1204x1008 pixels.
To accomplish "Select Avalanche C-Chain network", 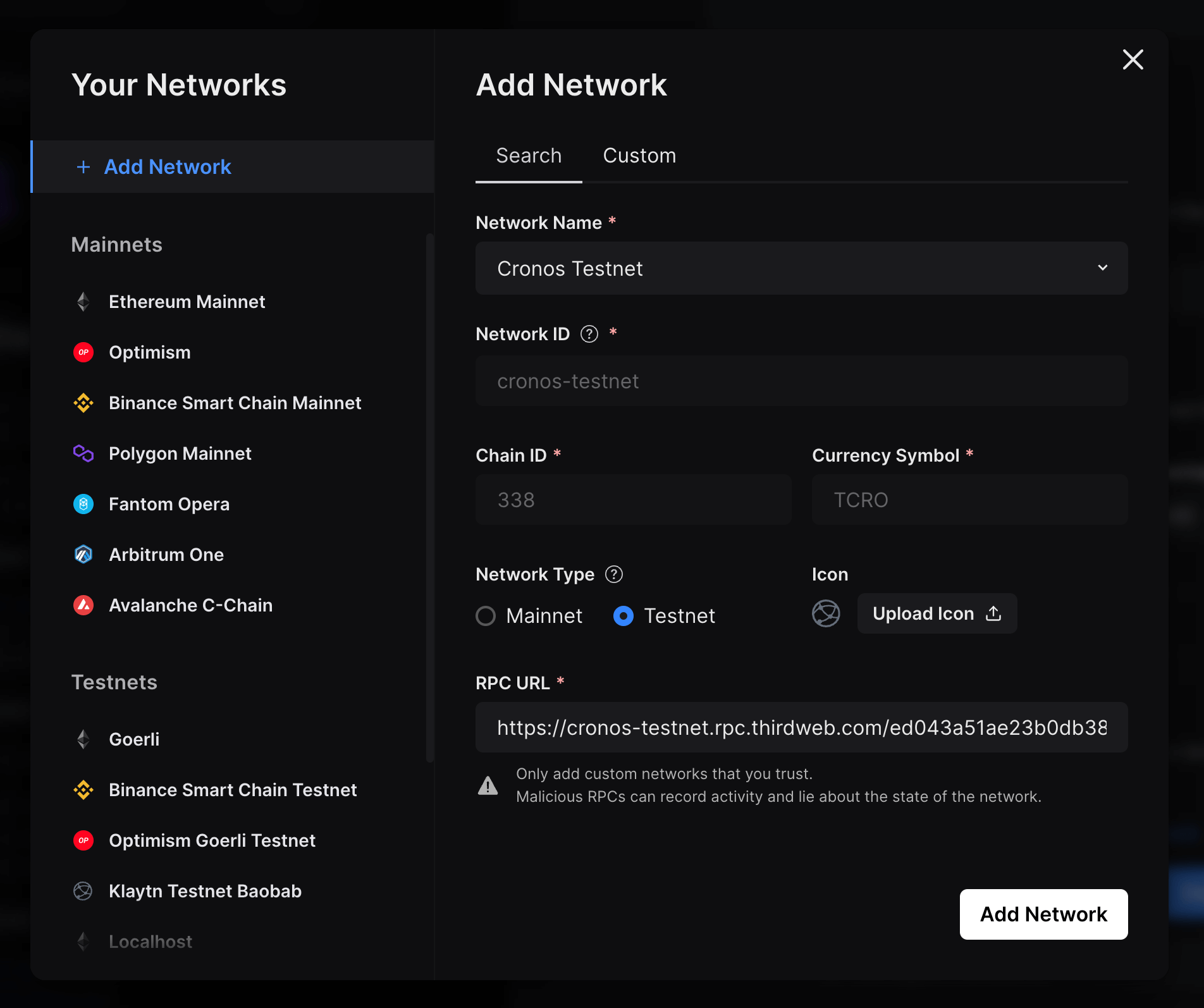I will 190,605.
